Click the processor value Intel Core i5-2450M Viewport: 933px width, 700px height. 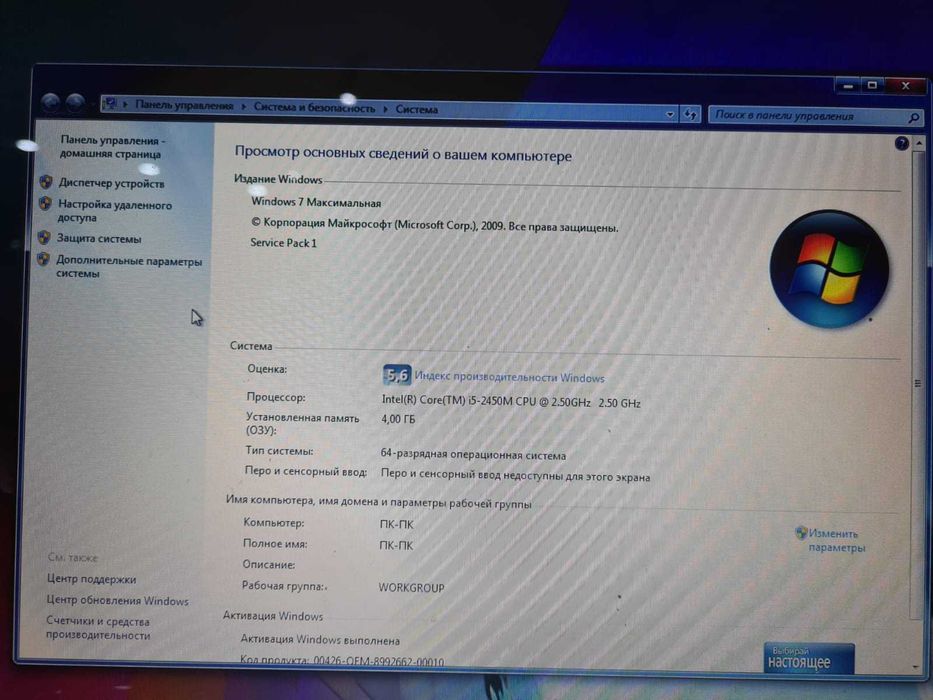511,402
